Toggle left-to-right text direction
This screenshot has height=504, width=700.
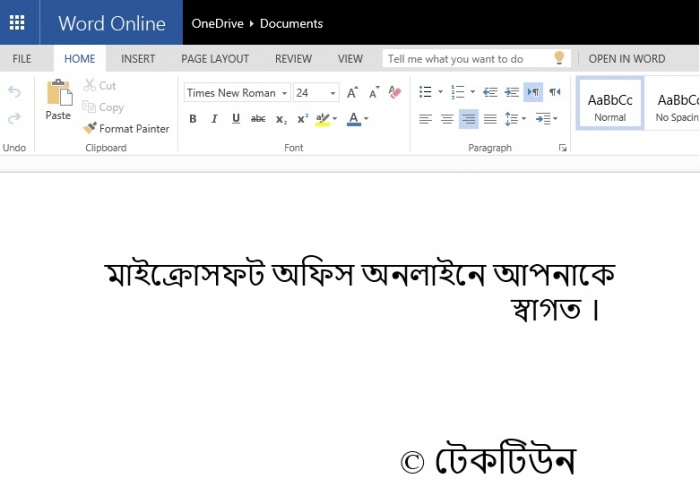click(533, 92)
